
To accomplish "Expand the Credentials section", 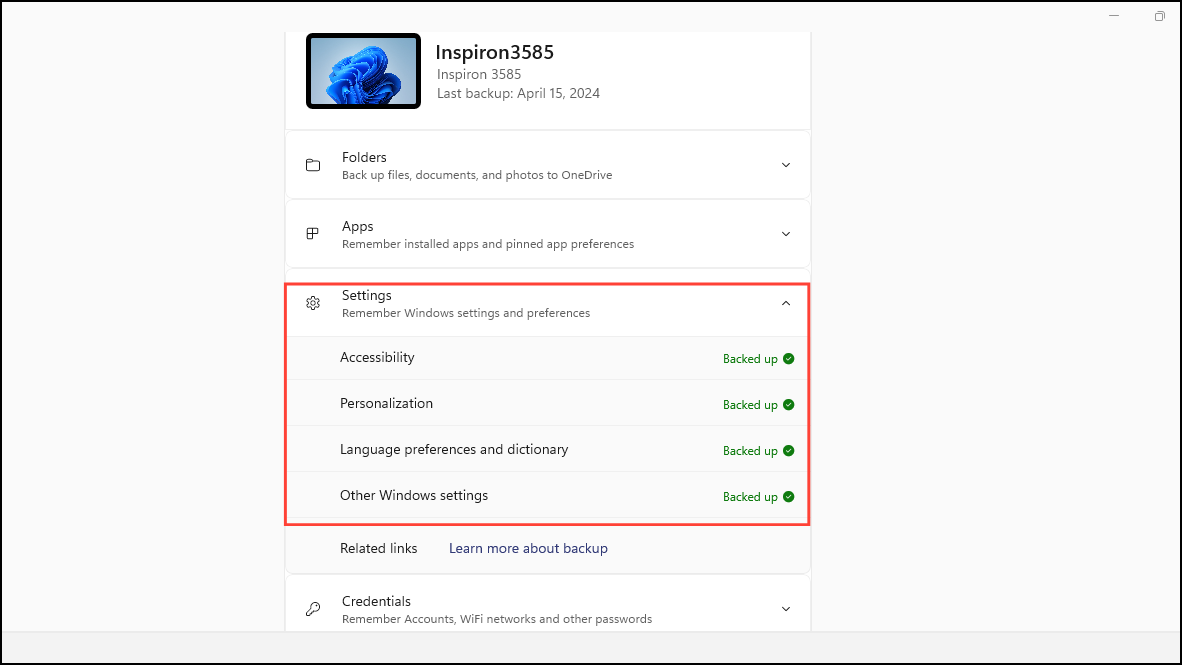I will [x=786, y=608].
